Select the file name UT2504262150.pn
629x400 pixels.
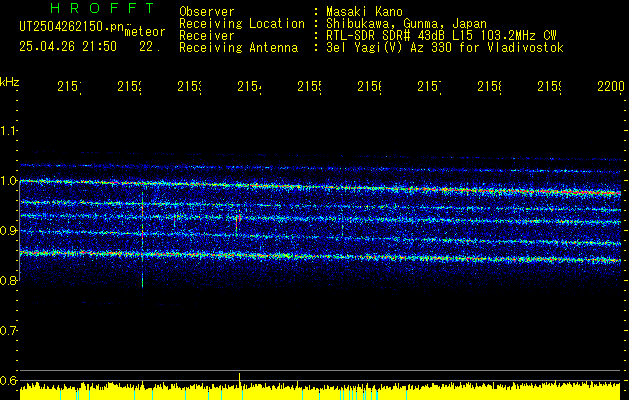72,27
